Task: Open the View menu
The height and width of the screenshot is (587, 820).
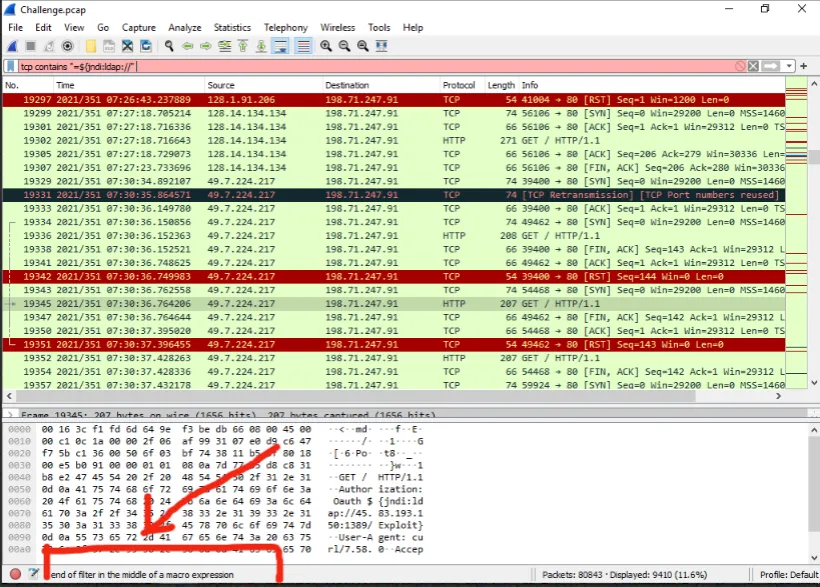Action: tap(74, 28)
